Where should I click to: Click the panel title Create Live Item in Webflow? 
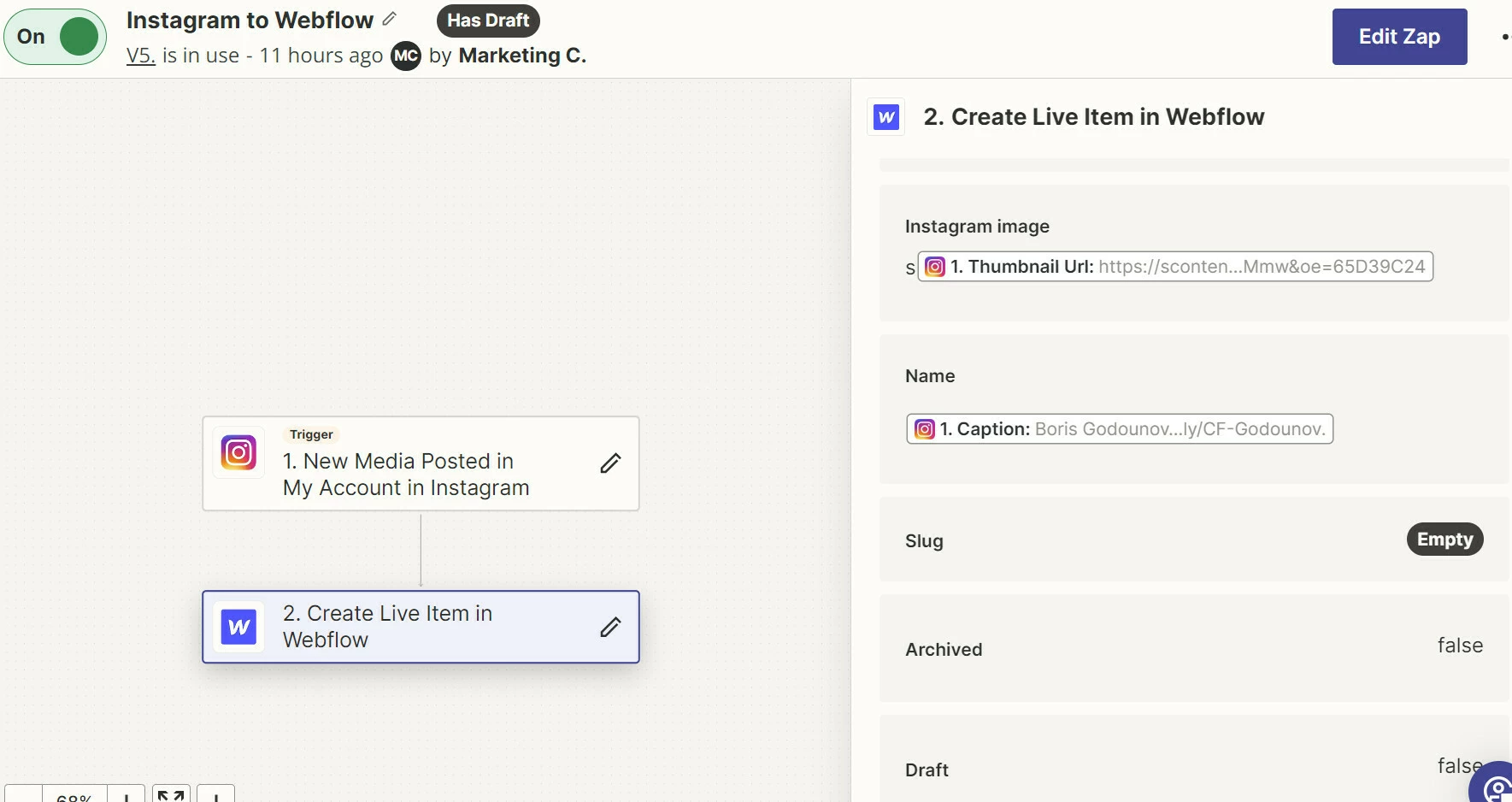pyautogui.click(x=1094, y=117)
